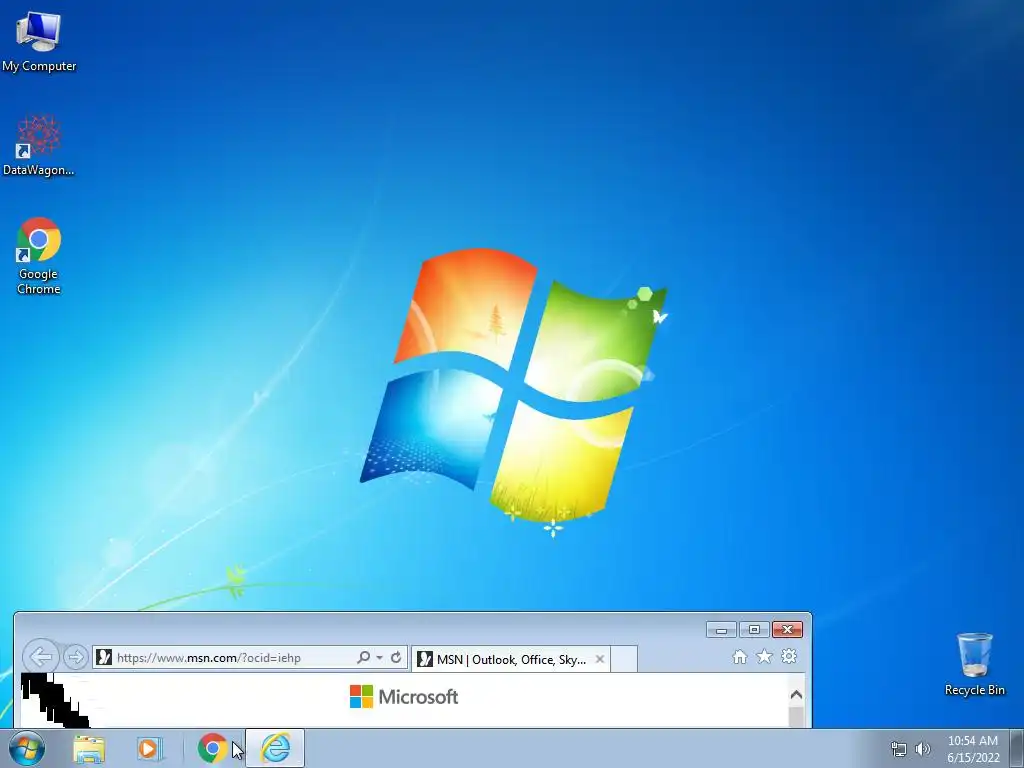The width and height of the screenshot is (1024, 768).
Task: Open the Favorites star icon
Action: pyautogui.click(x=764, y=656)
